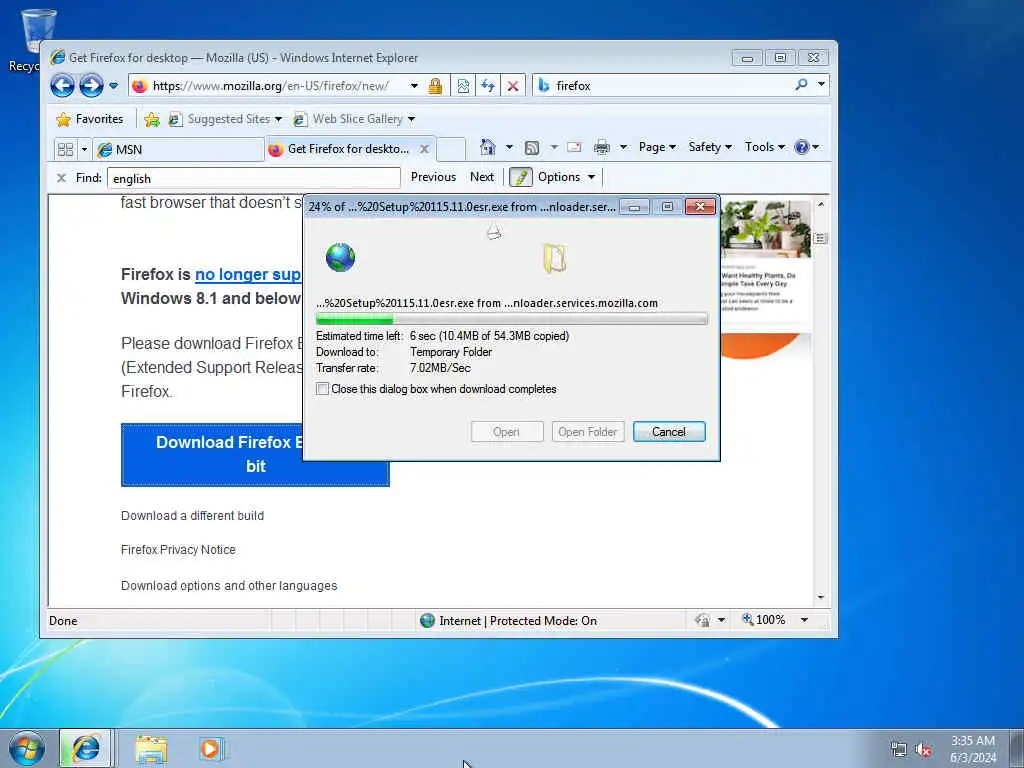This screenshot has width=1024, height=768.
Task: Open the Safety menu
Action: click(x=710, y=147)
